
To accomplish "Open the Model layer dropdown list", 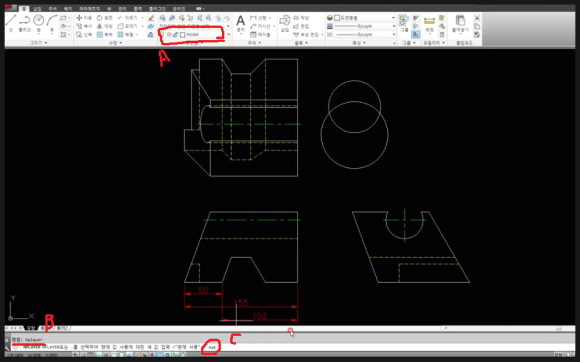I will coord(228,34).
